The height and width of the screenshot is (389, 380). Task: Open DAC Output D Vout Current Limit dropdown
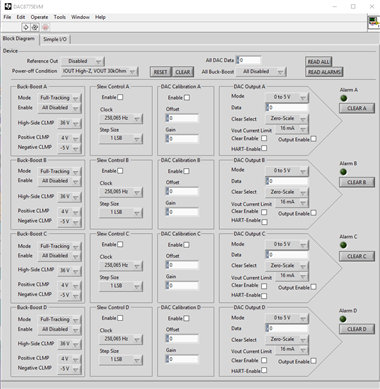292,349
